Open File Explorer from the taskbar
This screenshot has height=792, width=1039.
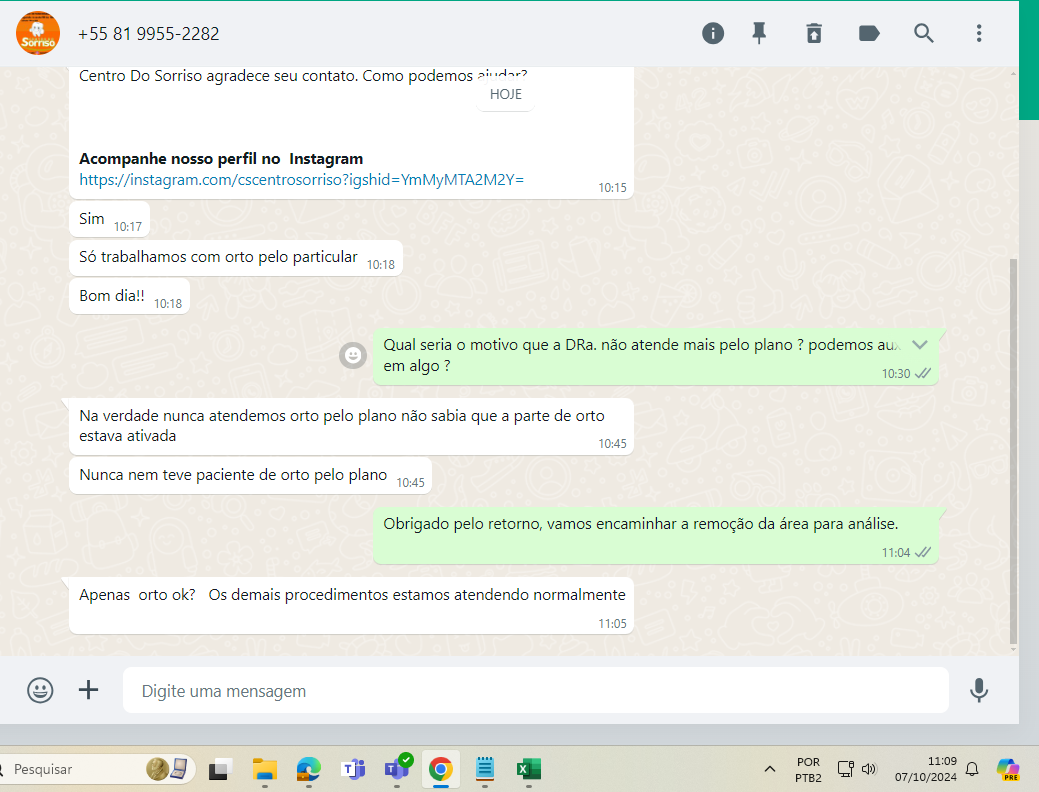[264, 769]
